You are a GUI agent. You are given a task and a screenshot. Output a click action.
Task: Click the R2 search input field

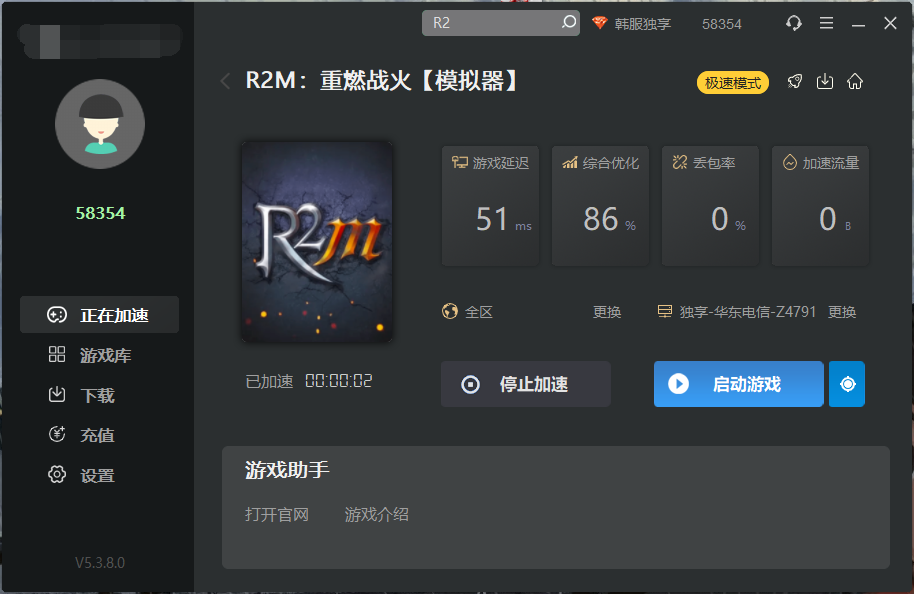click(500, 23)
